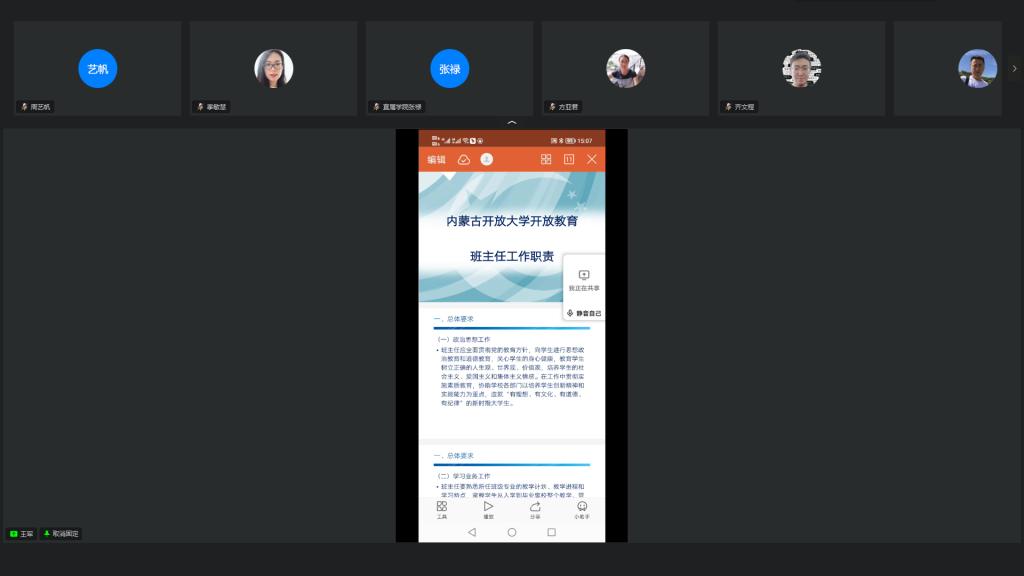Tap the page layout icon beside the close X
The height and width of the screenshot is (576, 1024).
pyautogui.click(x=569, y=159)
